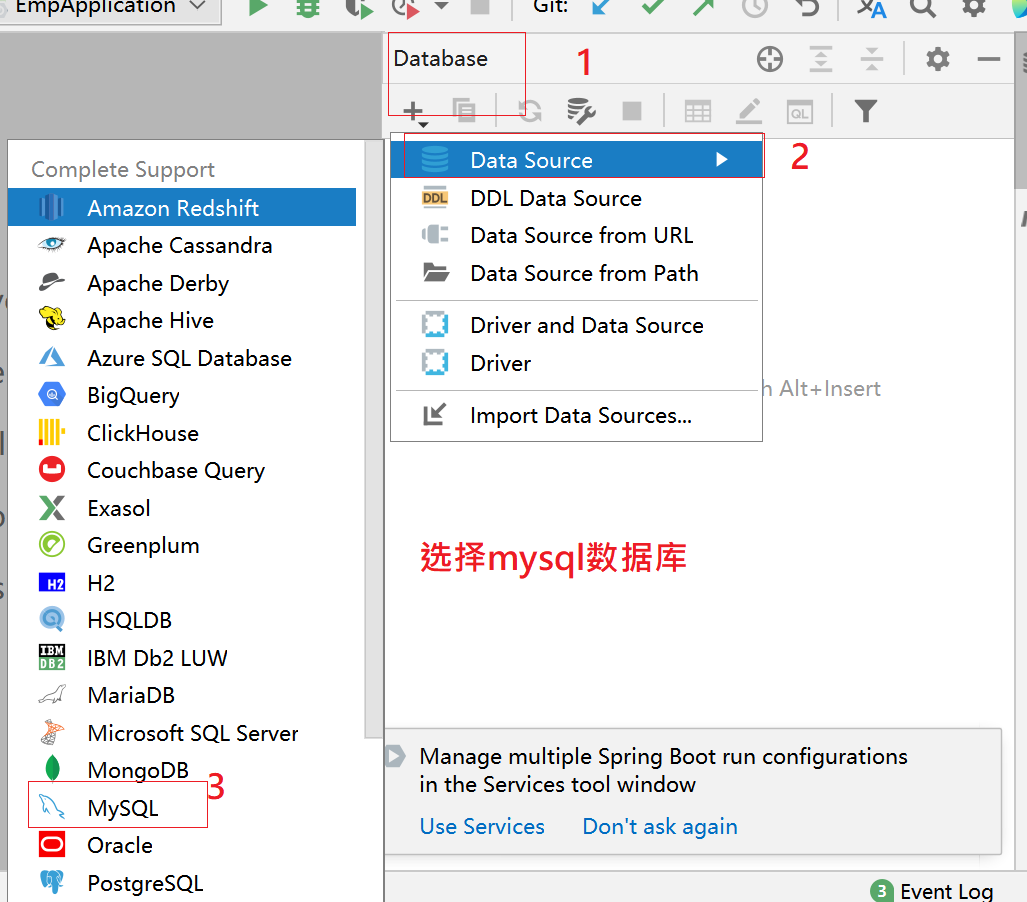The width and height of the screenshot is (1027, 902).
Task: Choose PostgreSQL from the database list
Action: click(x=145, y=883)
